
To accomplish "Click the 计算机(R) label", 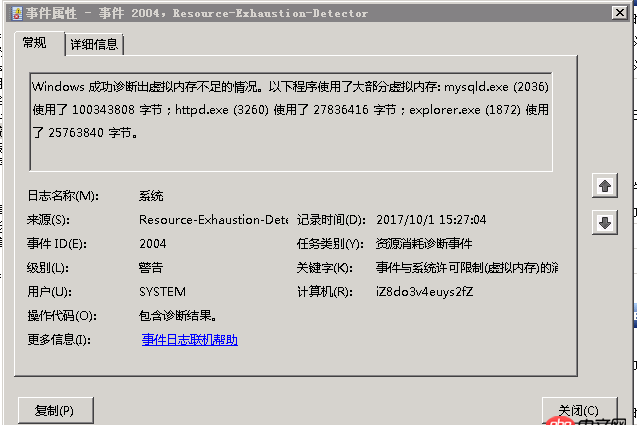I will click(x=325, y=292).
